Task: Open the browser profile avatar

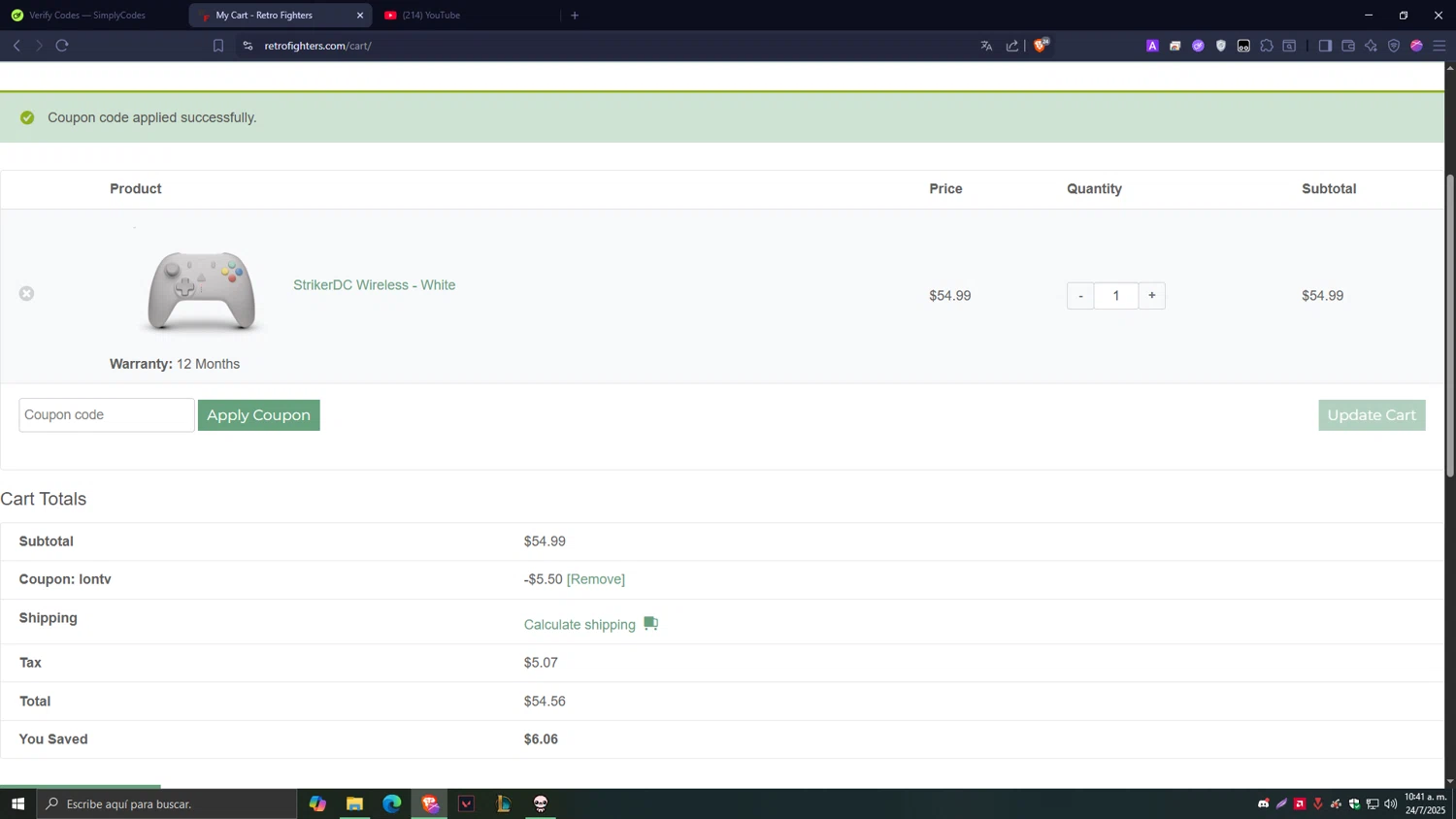Action: coord(1416,46)
